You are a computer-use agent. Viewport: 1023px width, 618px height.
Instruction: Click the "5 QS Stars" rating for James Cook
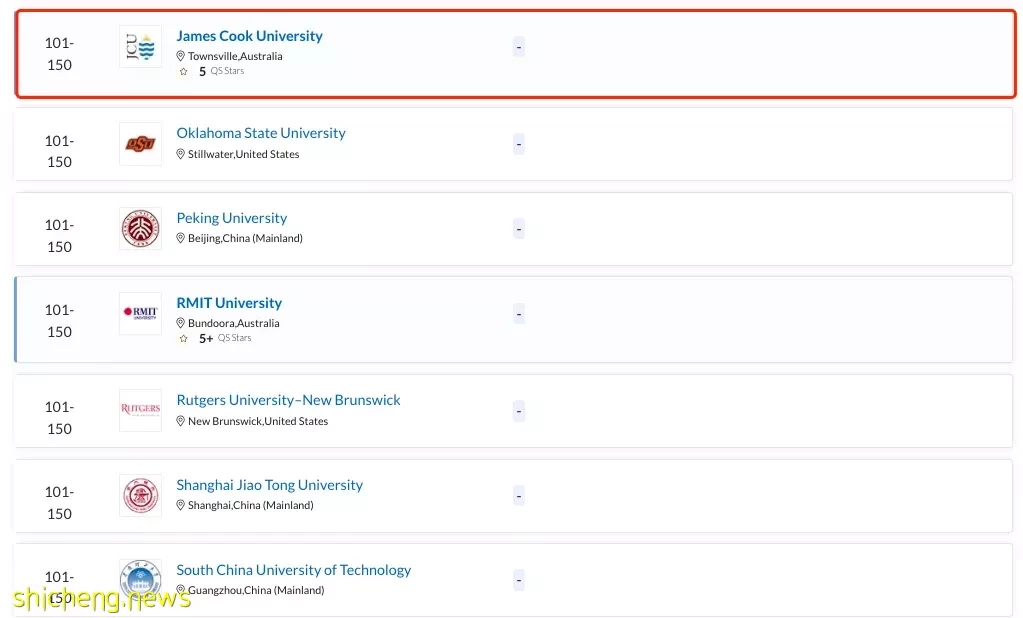(221, 71)
